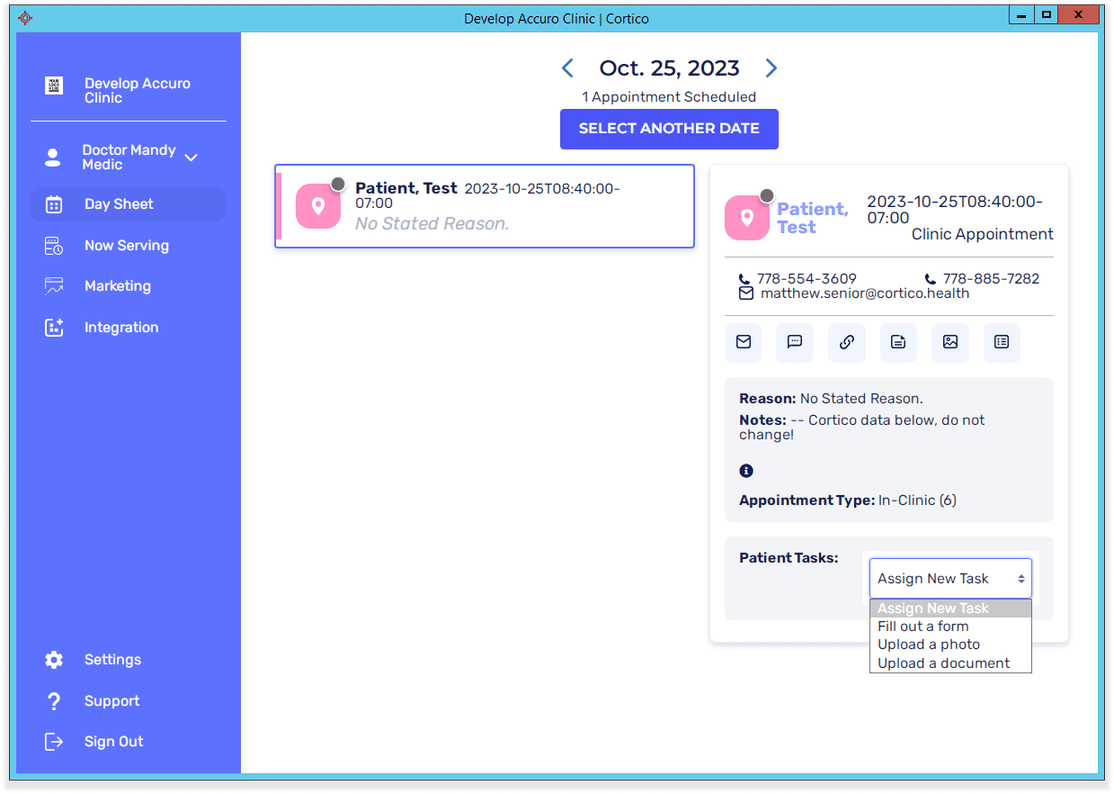Click the matthew.senior@cortico.health email link
Viewport: 1114px width, 794px height.
(x=865, y=294)
